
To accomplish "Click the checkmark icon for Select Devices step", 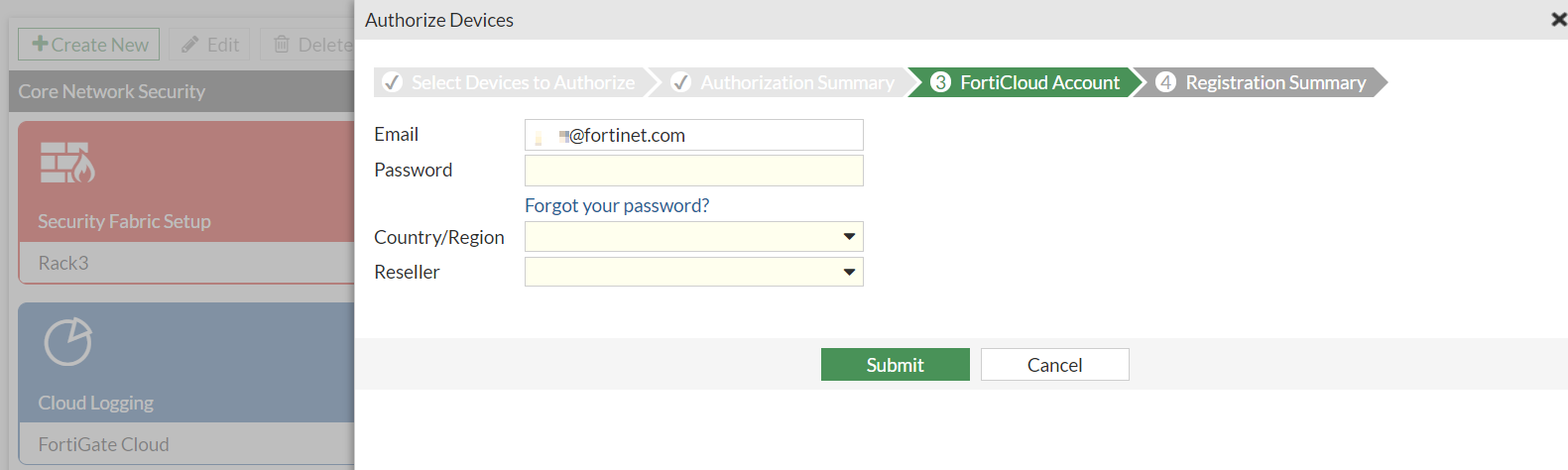I will [x=393, y=82].
